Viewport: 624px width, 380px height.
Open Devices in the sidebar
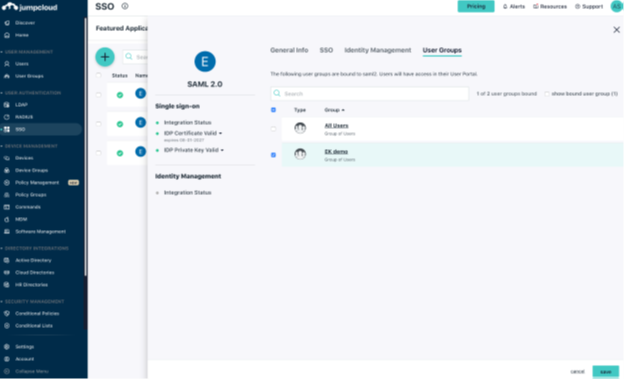tap(24, 158)
